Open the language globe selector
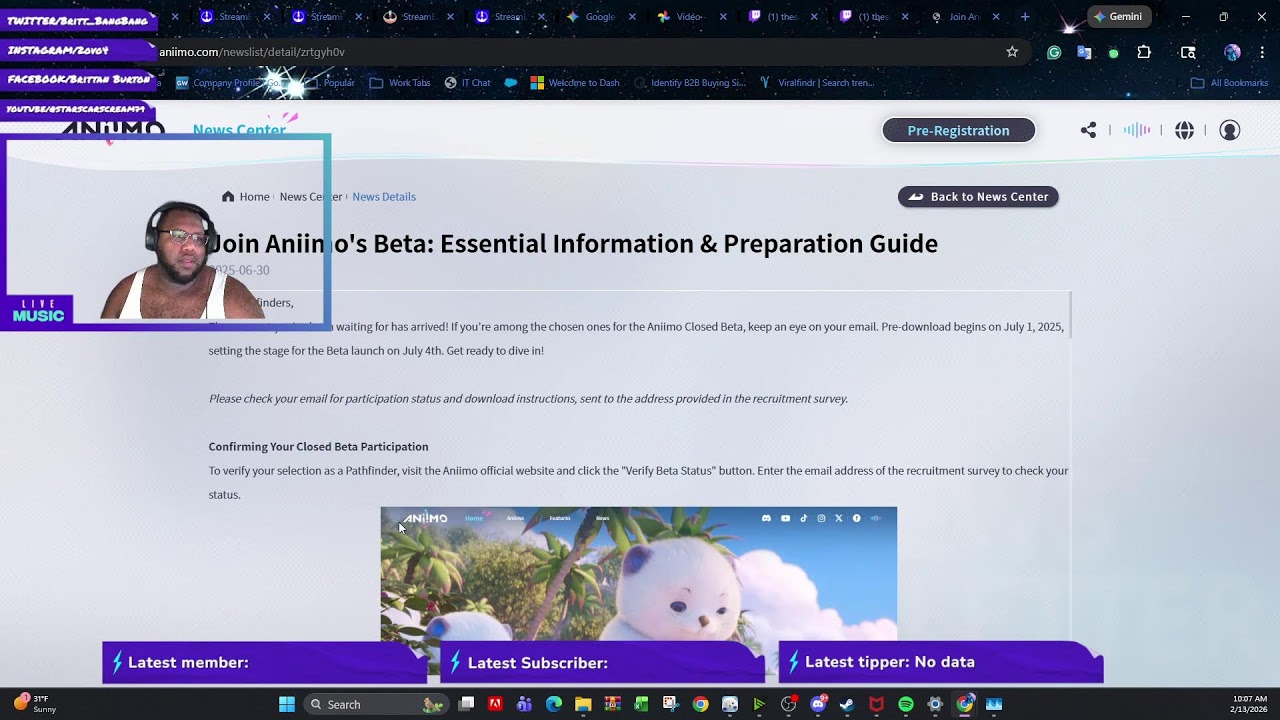This screenshot has width=1280, height=720. 1184,130
